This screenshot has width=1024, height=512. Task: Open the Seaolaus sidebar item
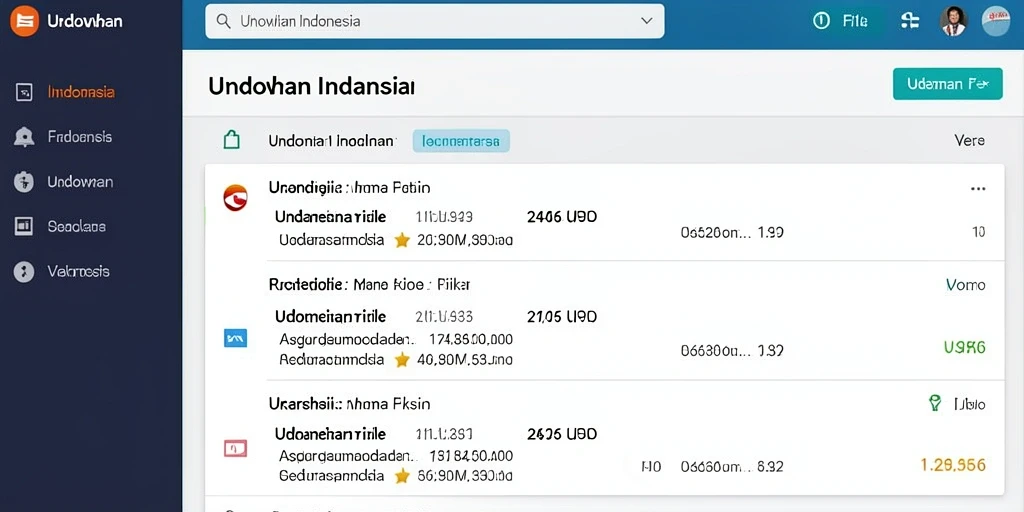(x=76, y=227)
